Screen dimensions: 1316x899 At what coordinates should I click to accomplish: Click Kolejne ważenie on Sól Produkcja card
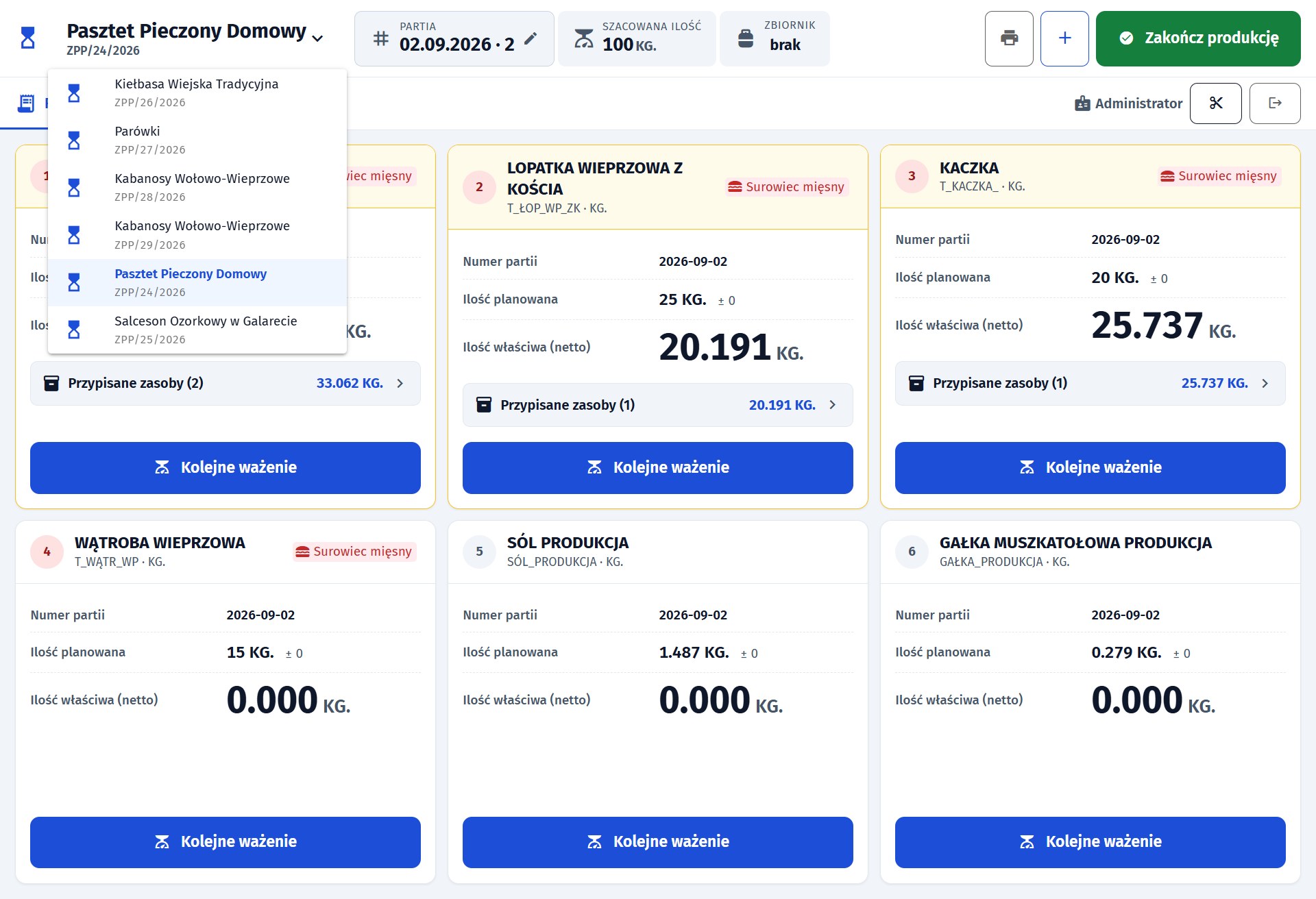click(658, 842)
